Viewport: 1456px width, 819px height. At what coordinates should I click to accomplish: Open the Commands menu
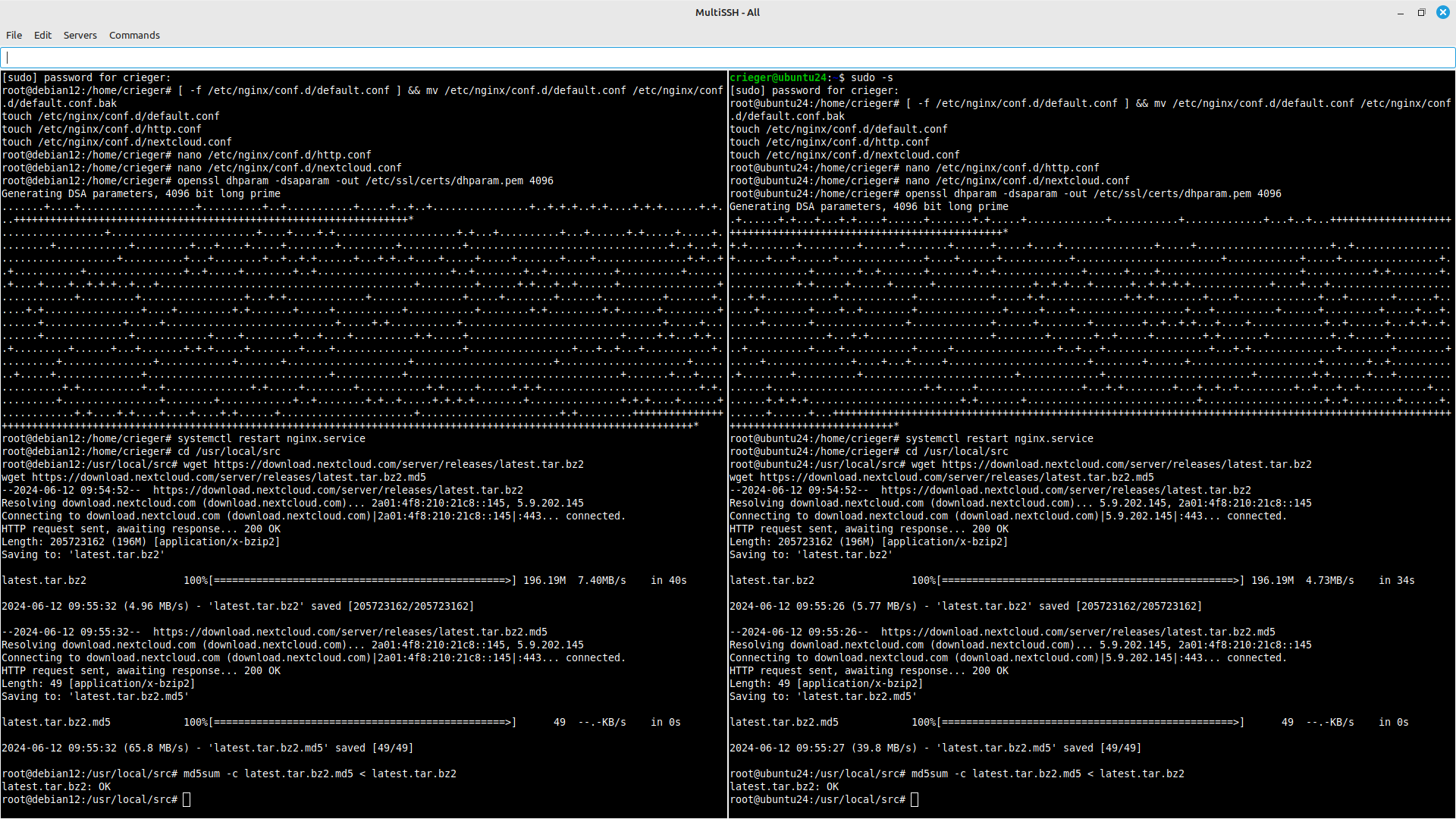pyautogui.click(x=134, y=35)
